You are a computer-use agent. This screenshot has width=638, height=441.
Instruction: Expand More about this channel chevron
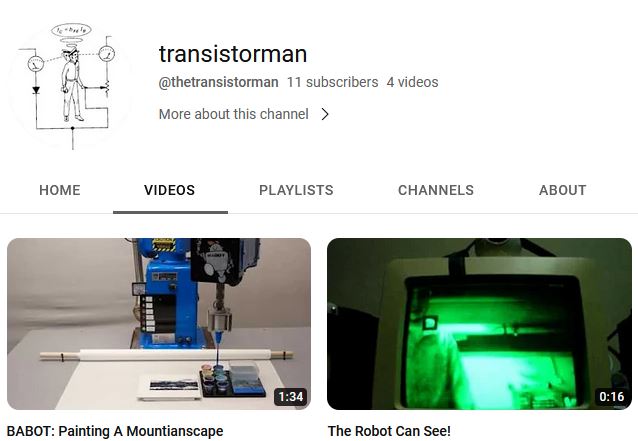(325, 114)
